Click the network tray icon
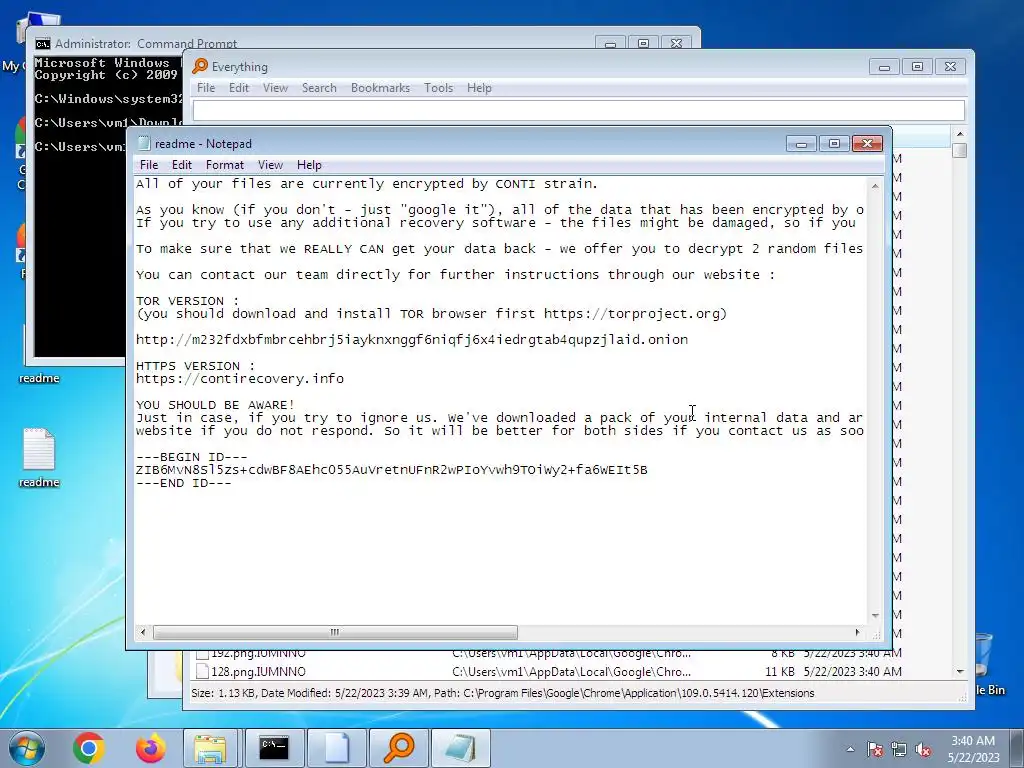Screen dimensions: 1024x768 [x=899, y=749]
